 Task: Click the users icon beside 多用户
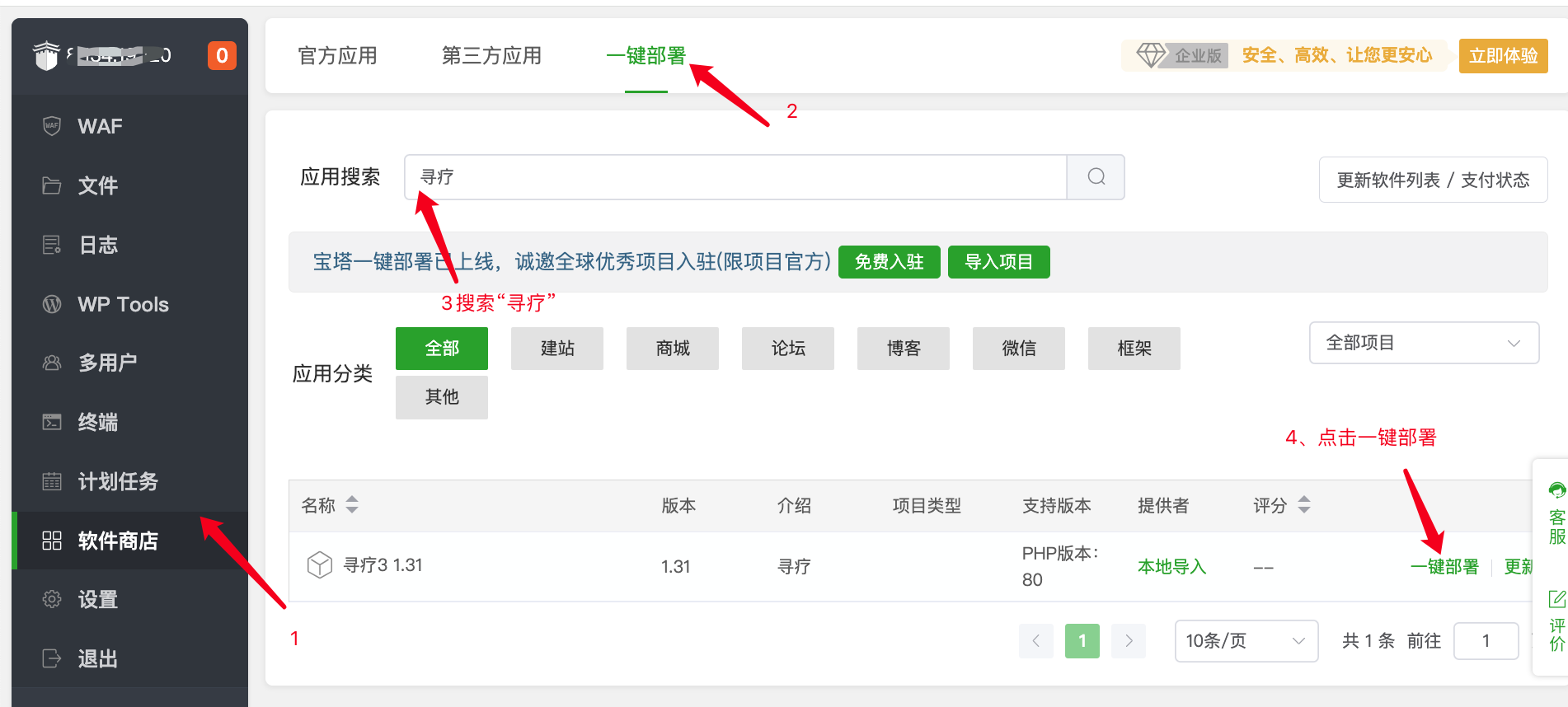click(52, 363)
